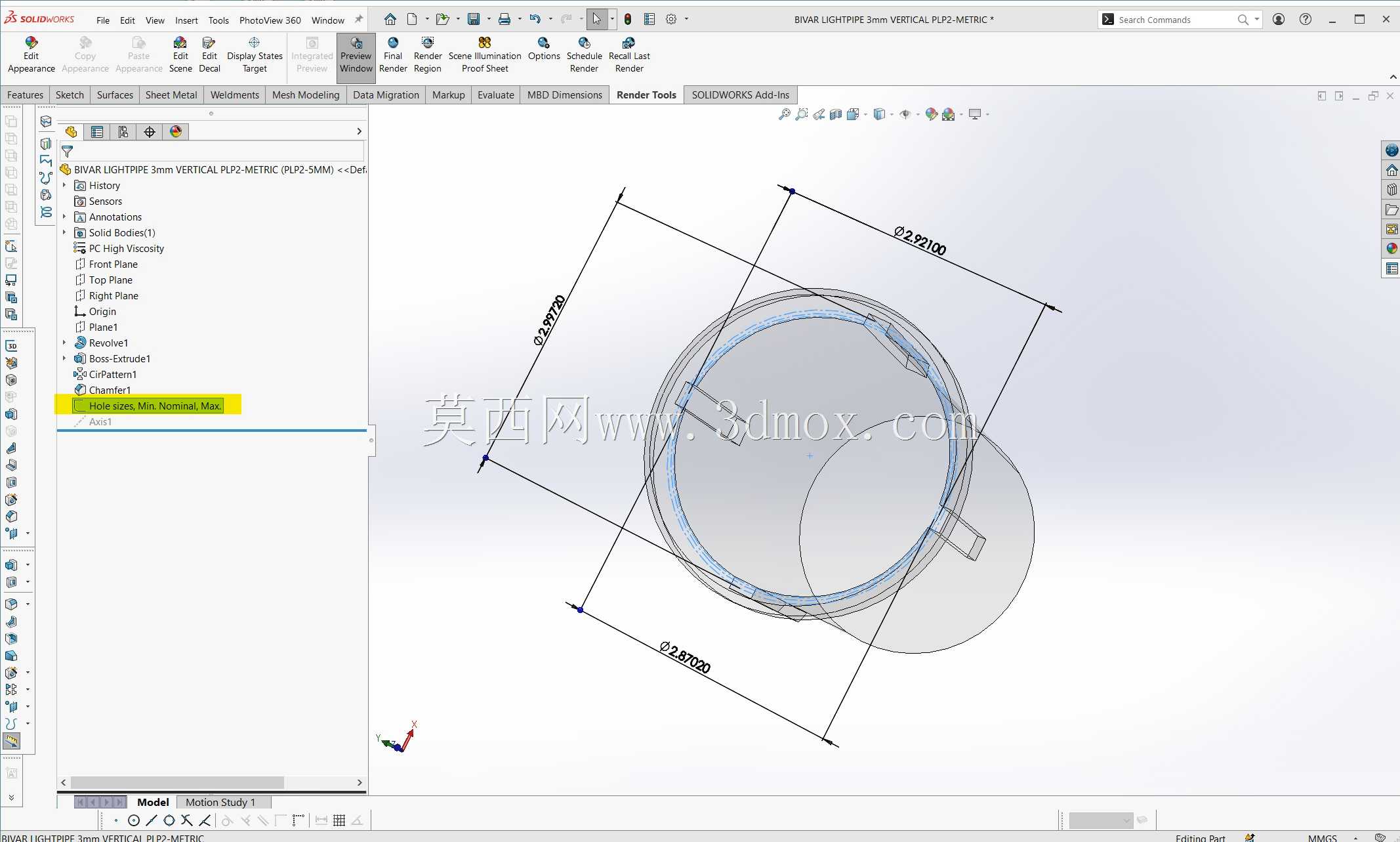The height and width of the screenshot is (842, 1400).
Task: Expand the Revolve1 feature
Action: [64, 343]
